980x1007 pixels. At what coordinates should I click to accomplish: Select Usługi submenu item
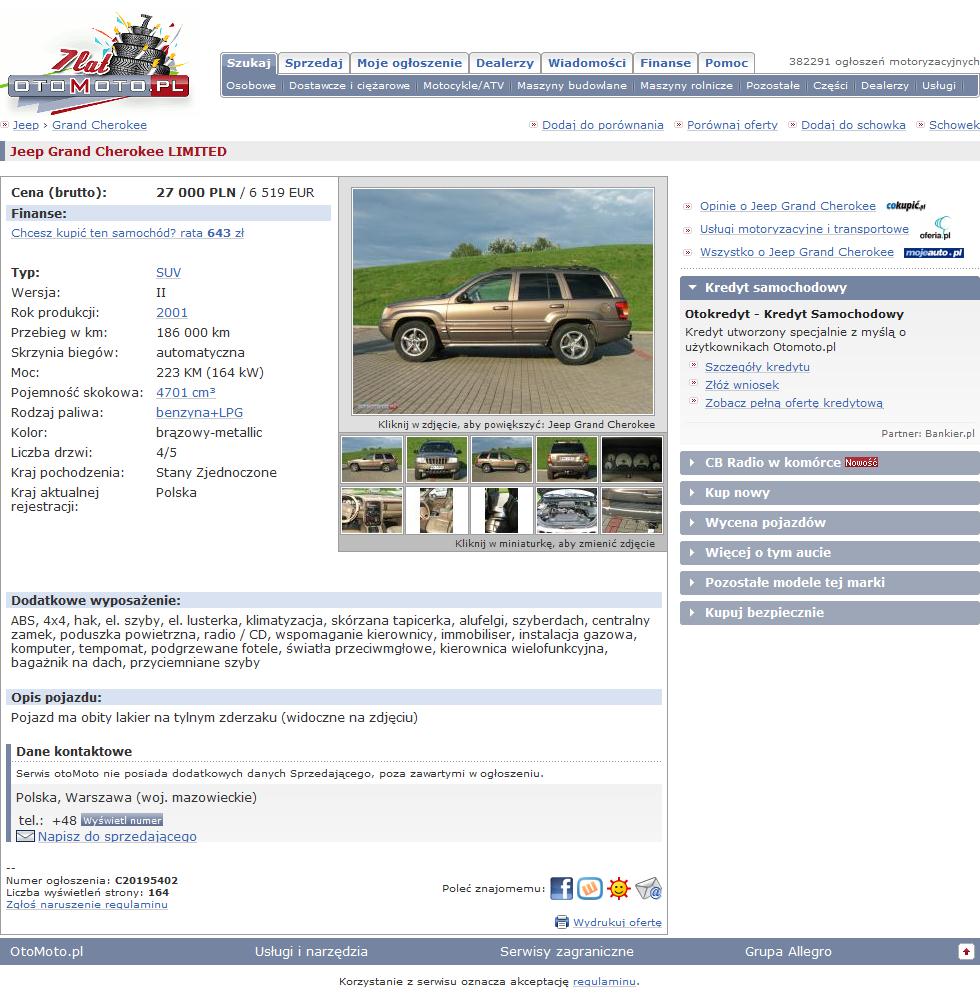[x=939, y=85]
